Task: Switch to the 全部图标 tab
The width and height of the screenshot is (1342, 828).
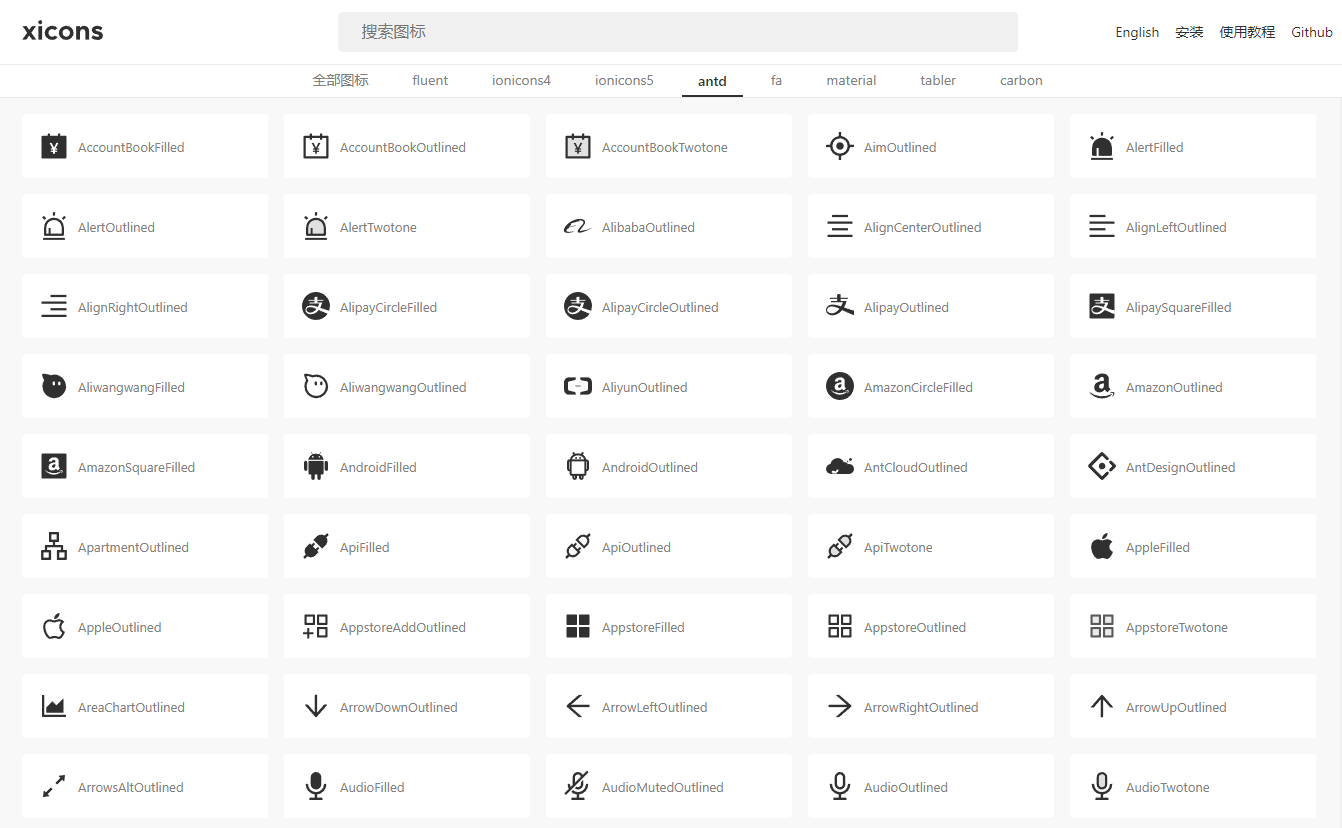Action: pyautogui.click(x=340, y=80)
